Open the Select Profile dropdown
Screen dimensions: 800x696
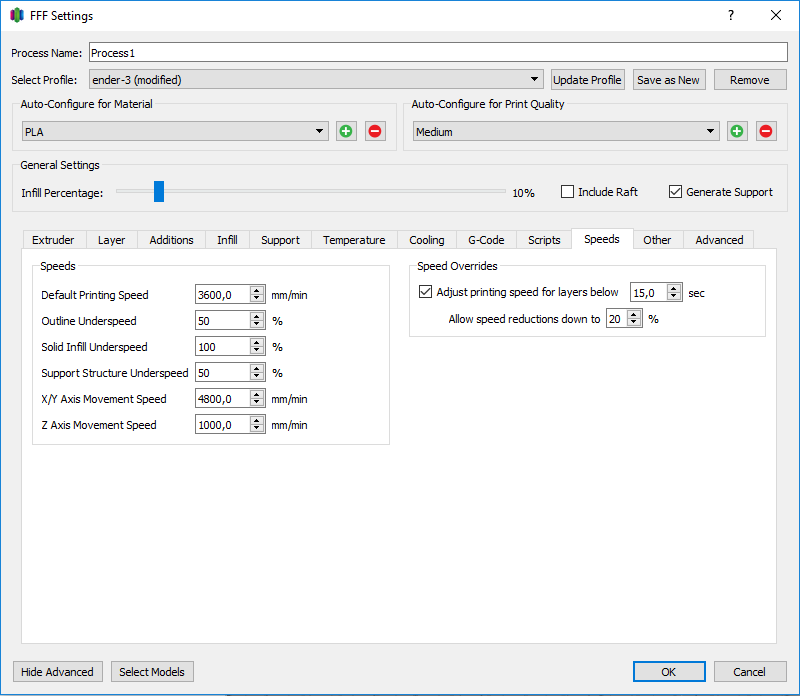click(x=316, y=80)
